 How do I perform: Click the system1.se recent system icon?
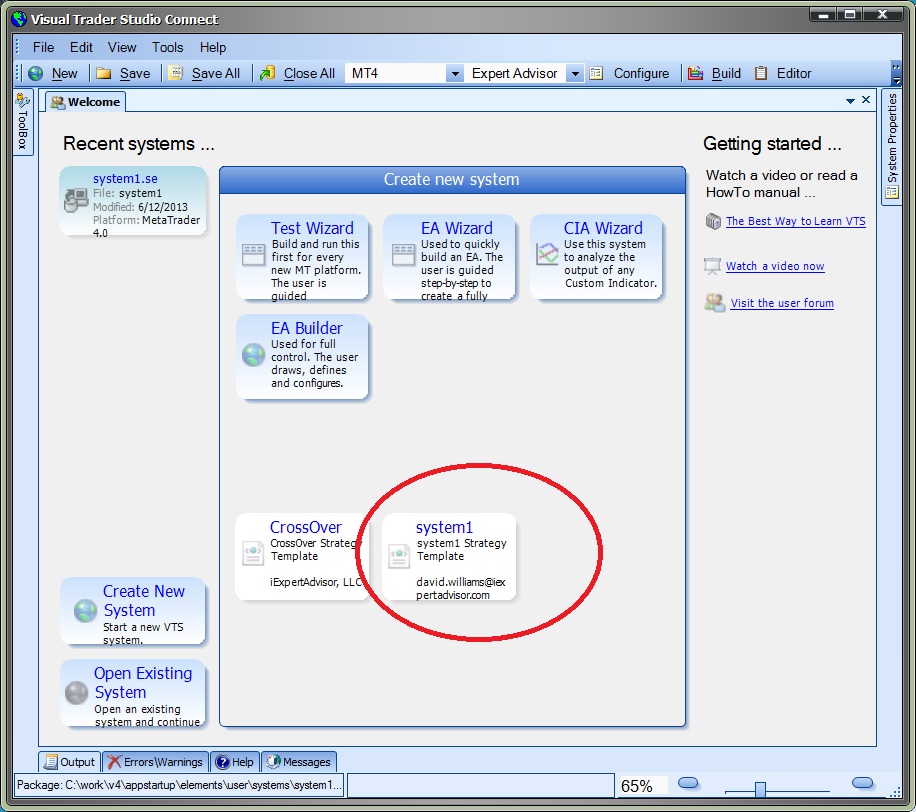[x=76, y=200]
